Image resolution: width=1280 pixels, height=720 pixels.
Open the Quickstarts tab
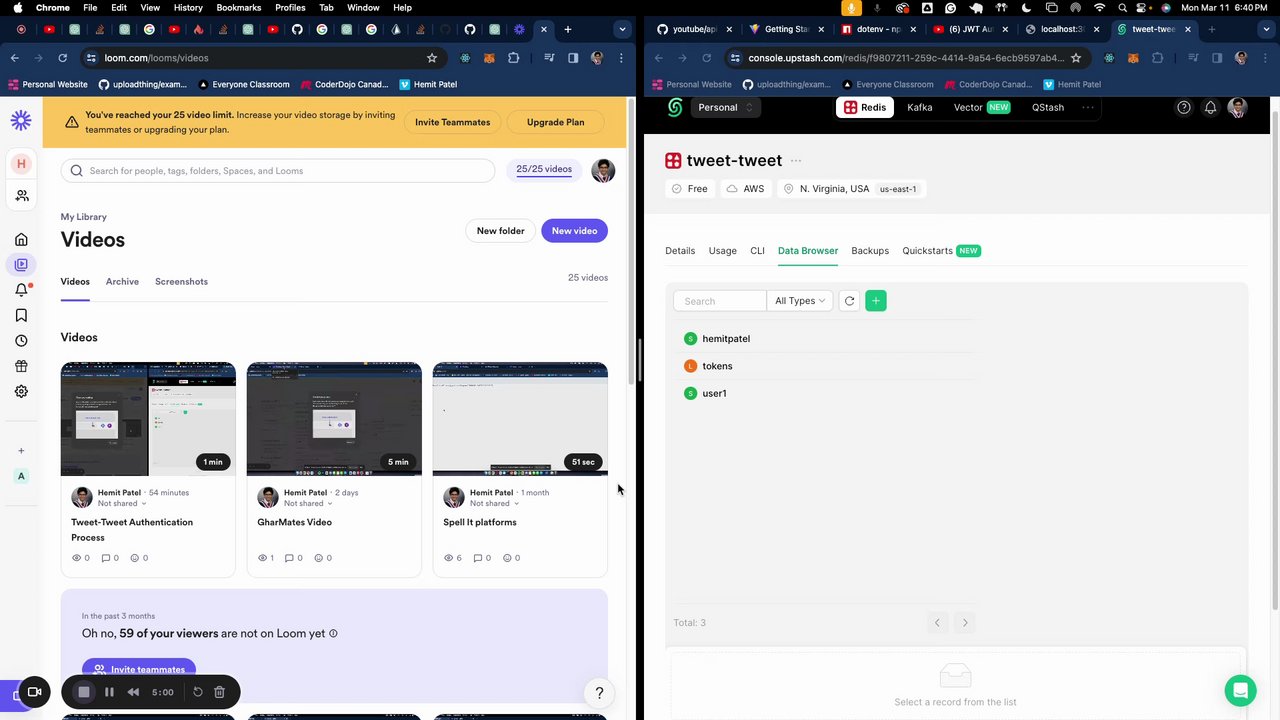[941, 251]
